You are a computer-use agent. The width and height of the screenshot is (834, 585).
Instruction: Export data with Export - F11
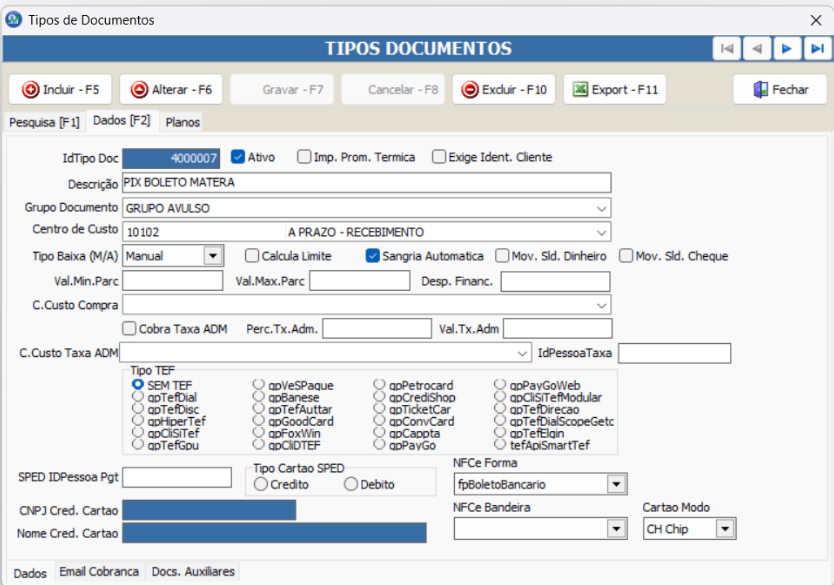[614, 89]
